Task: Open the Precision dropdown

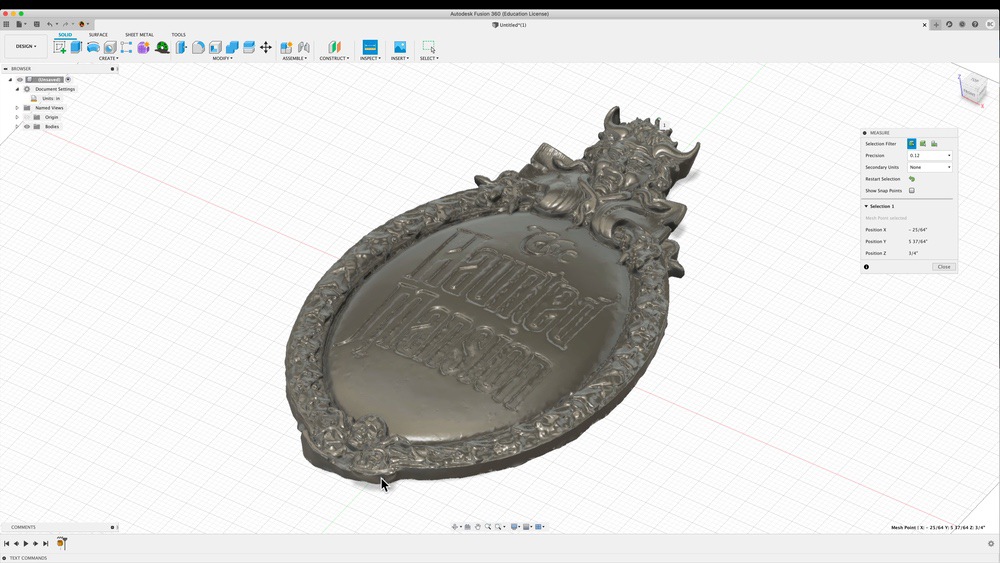Action: tap(930, 156)
